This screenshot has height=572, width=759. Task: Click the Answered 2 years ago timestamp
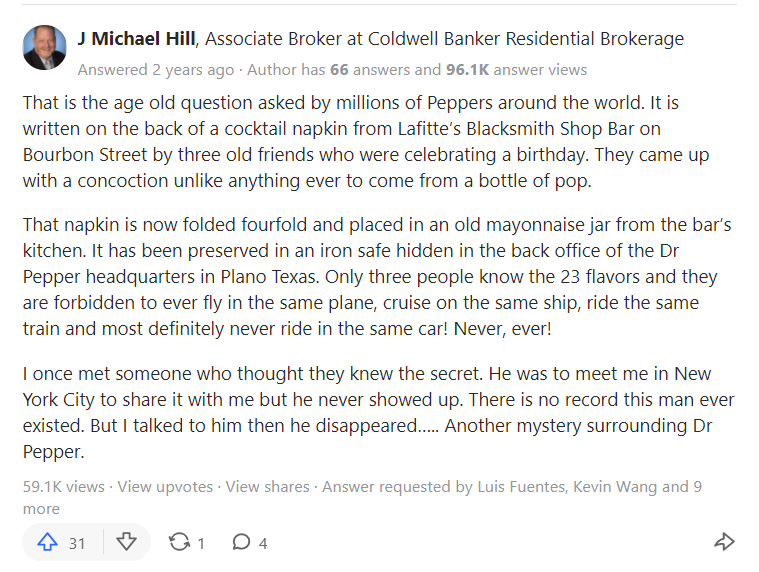click(156, 70)
